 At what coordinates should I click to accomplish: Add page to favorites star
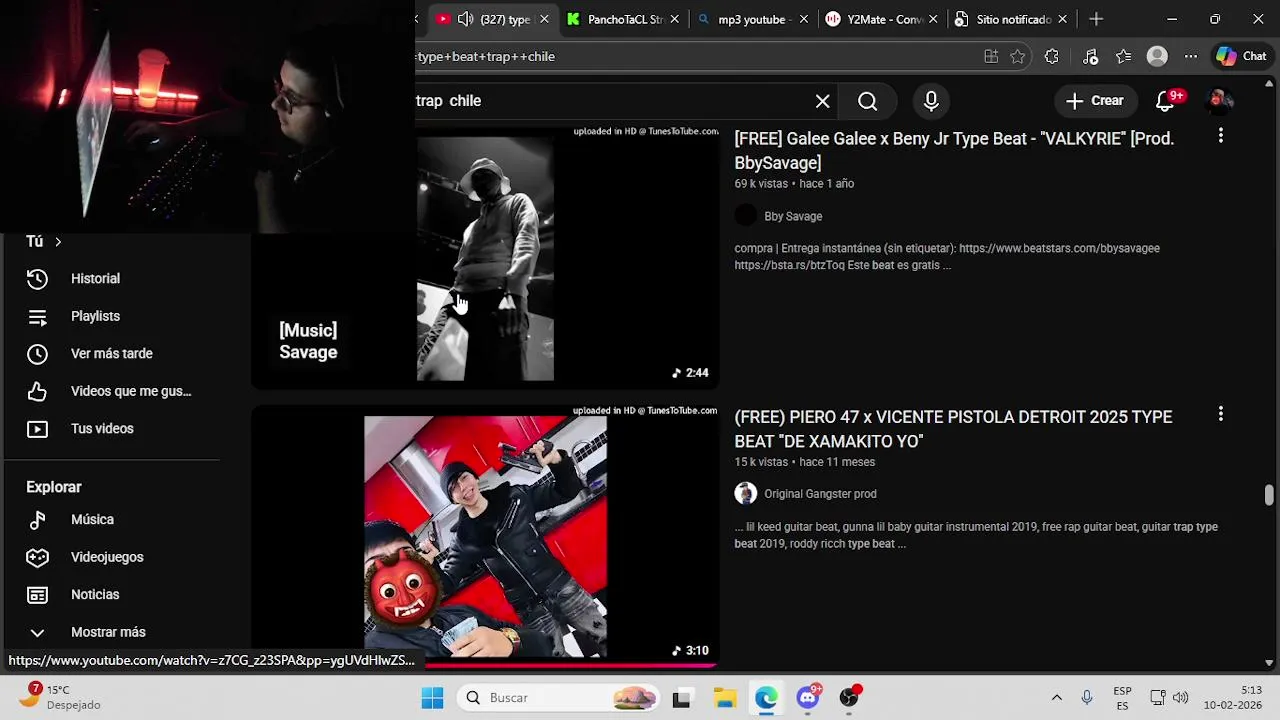coord(1018,57)
